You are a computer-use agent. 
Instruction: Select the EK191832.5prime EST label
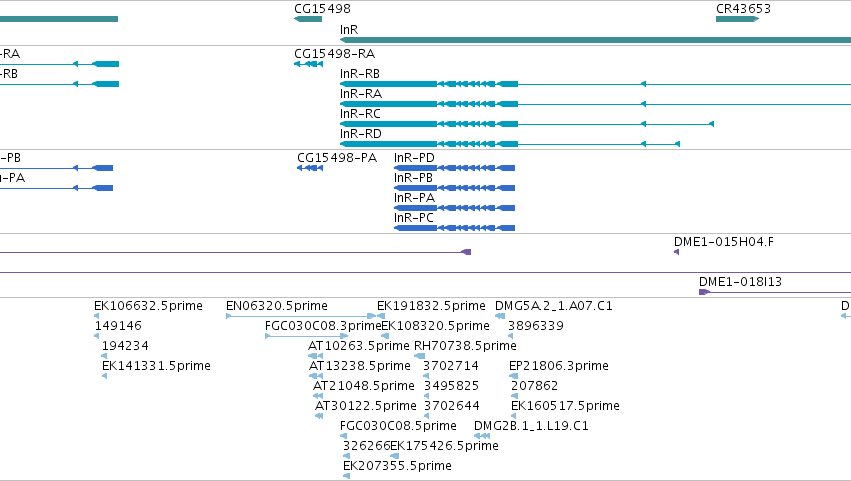tap(431, 306)
